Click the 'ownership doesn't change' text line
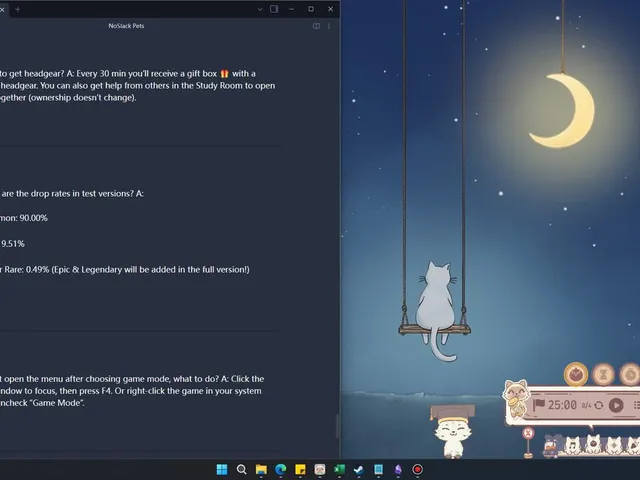The height and width of the screenshot is (480, 640). tap(68, 98)
